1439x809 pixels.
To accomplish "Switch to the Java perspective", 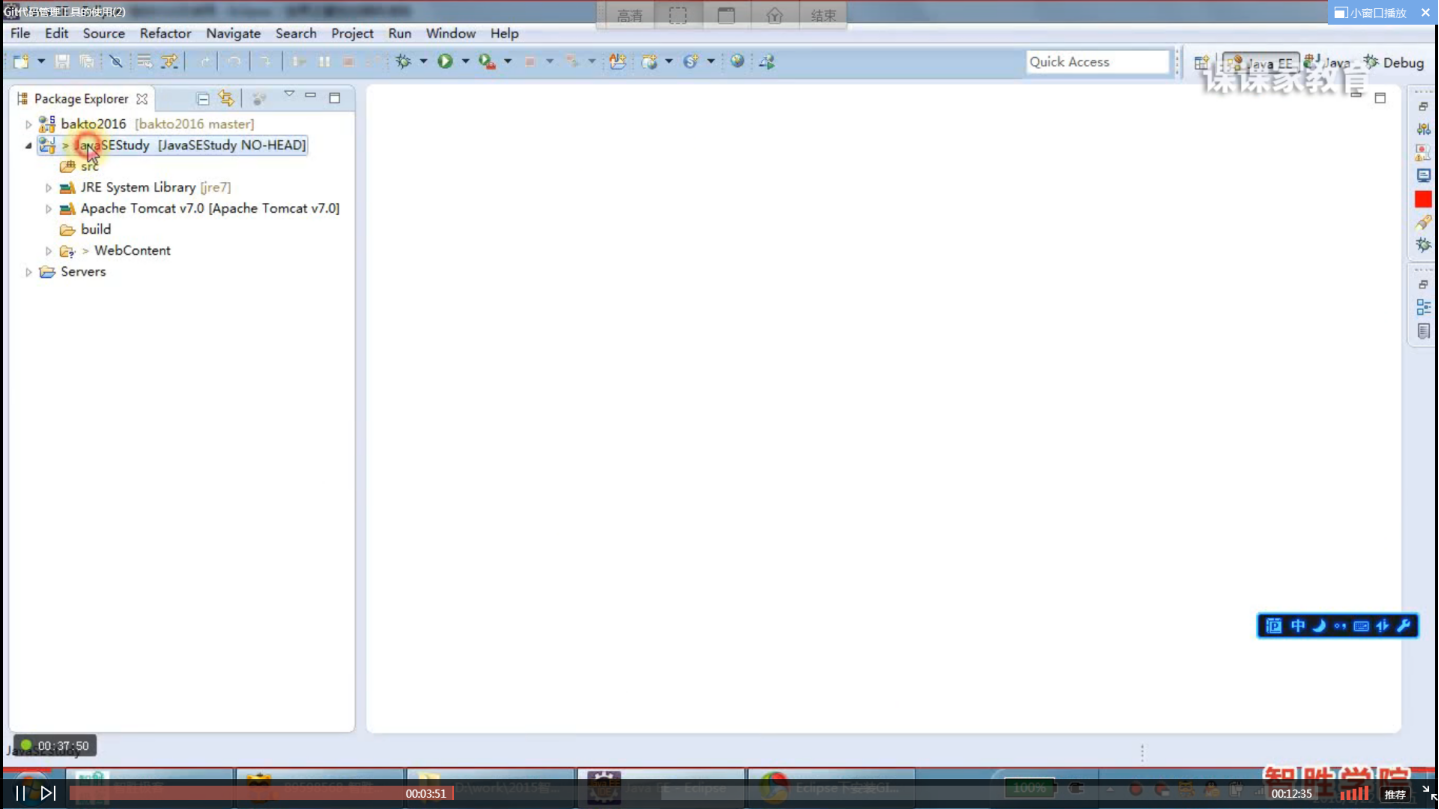I will click(1327, 63).
